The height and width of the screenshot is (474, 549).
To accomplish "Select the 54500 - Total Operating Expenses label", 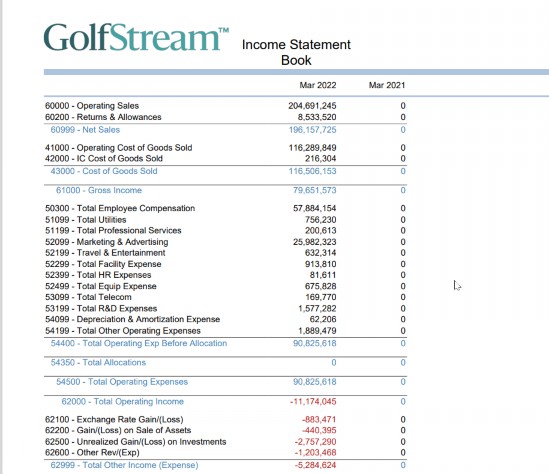I will [x=122, y=382].
